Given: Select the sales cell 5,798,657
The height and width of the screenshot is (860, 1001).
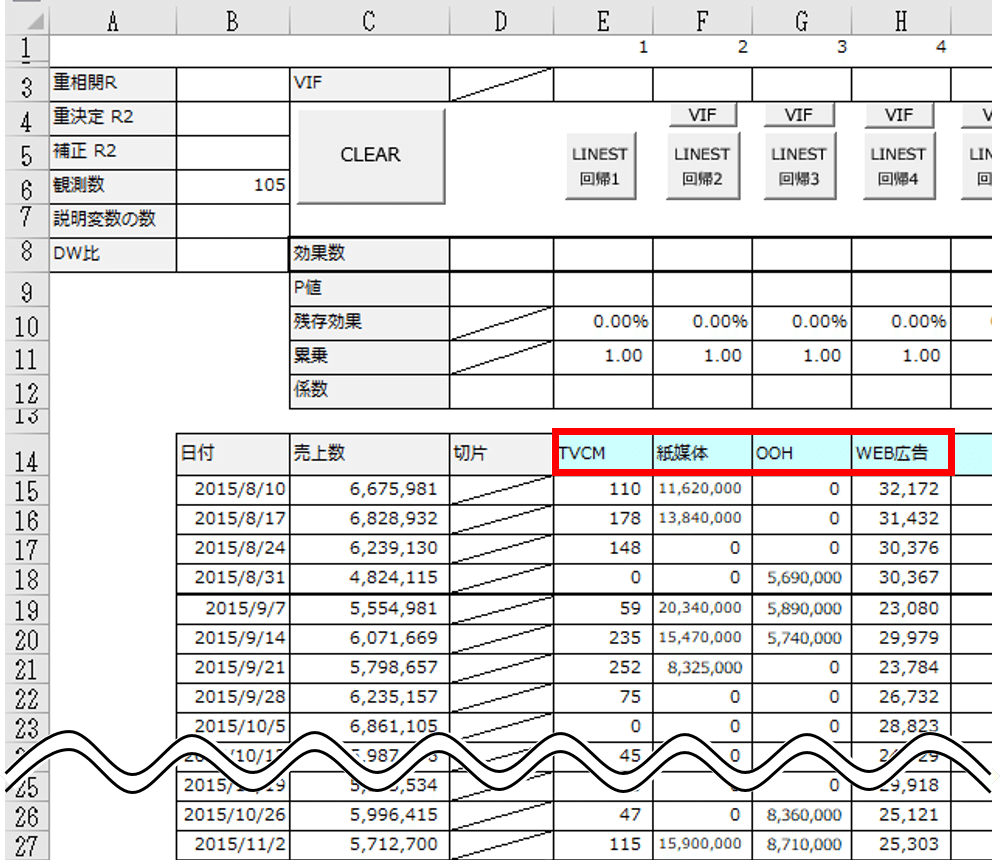Looking at the screenshot, I should pos(370,668).
